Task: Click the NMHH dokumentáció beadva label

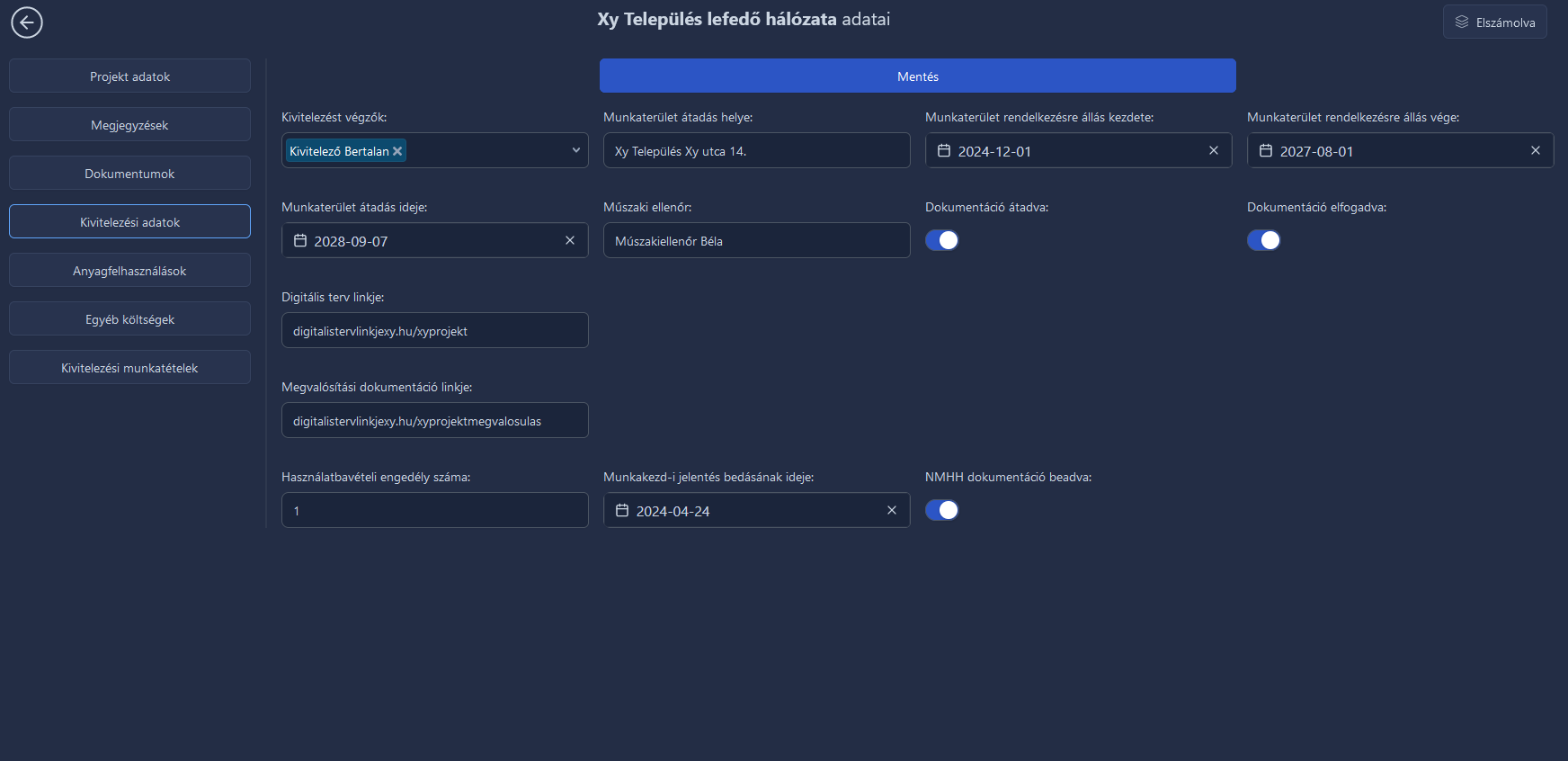Action: (1008, 477)
